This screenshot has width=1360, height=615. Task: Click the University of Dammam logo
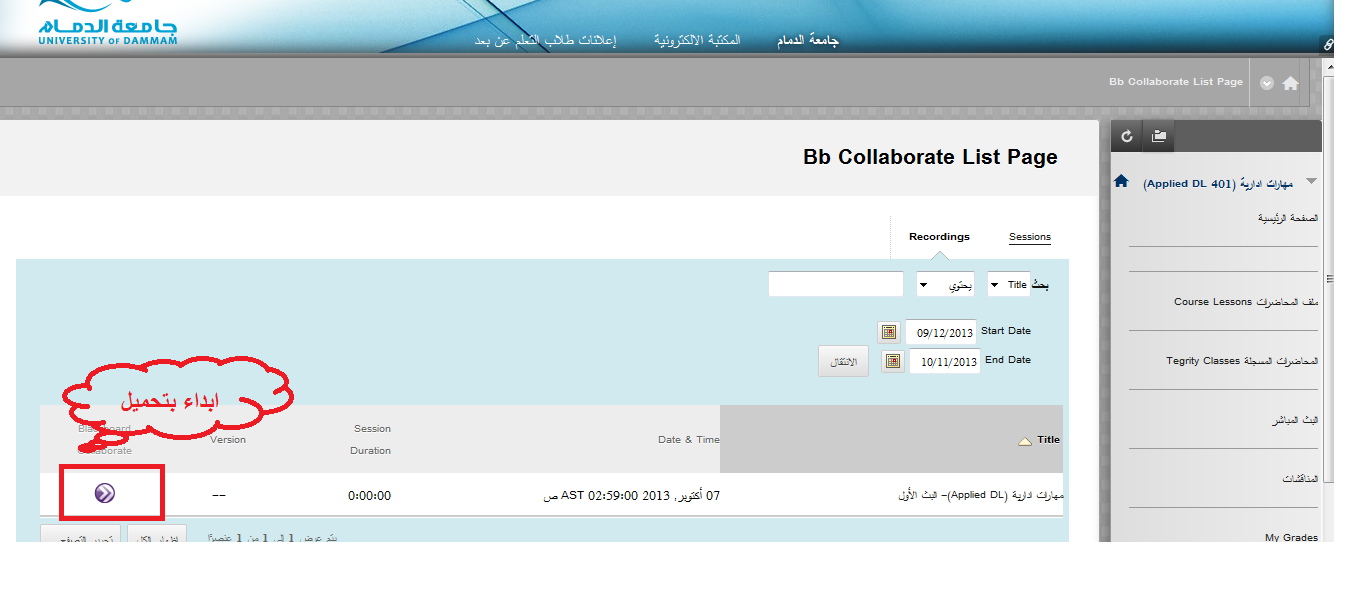pyautogui.click(x=108, y=24)
